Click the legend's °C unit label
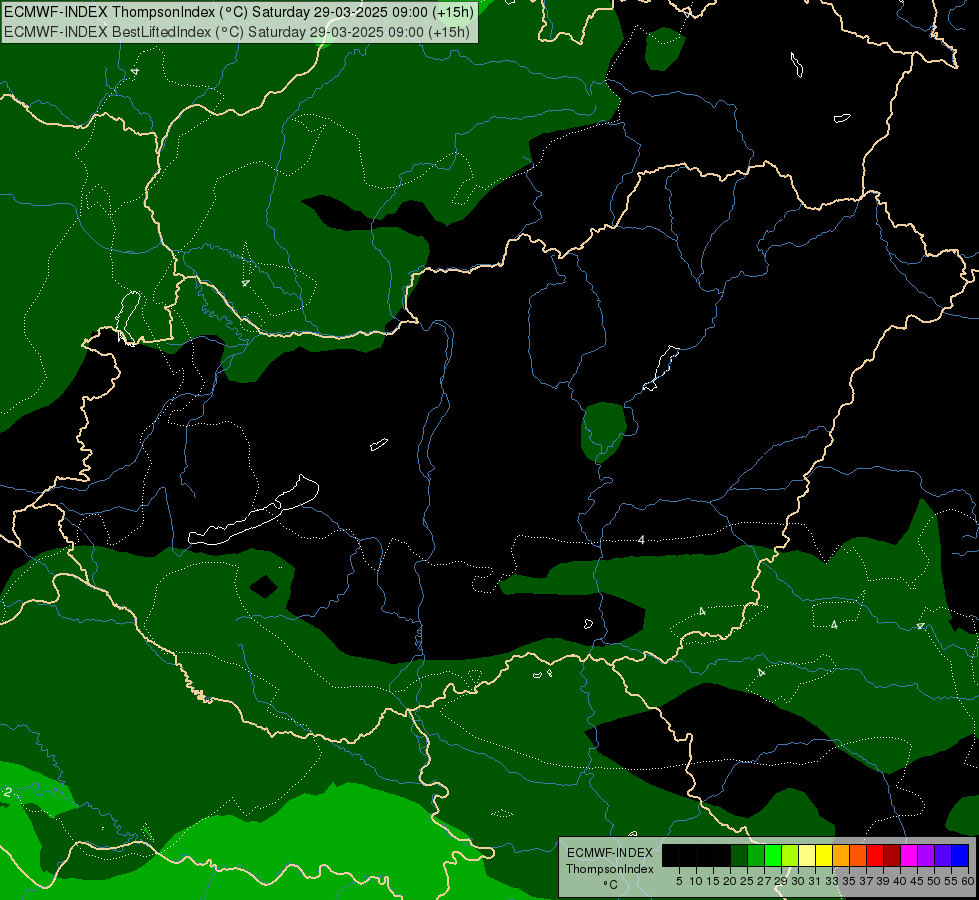The height and width of the screenshot is (900, 979). click(x=611, y=885)
